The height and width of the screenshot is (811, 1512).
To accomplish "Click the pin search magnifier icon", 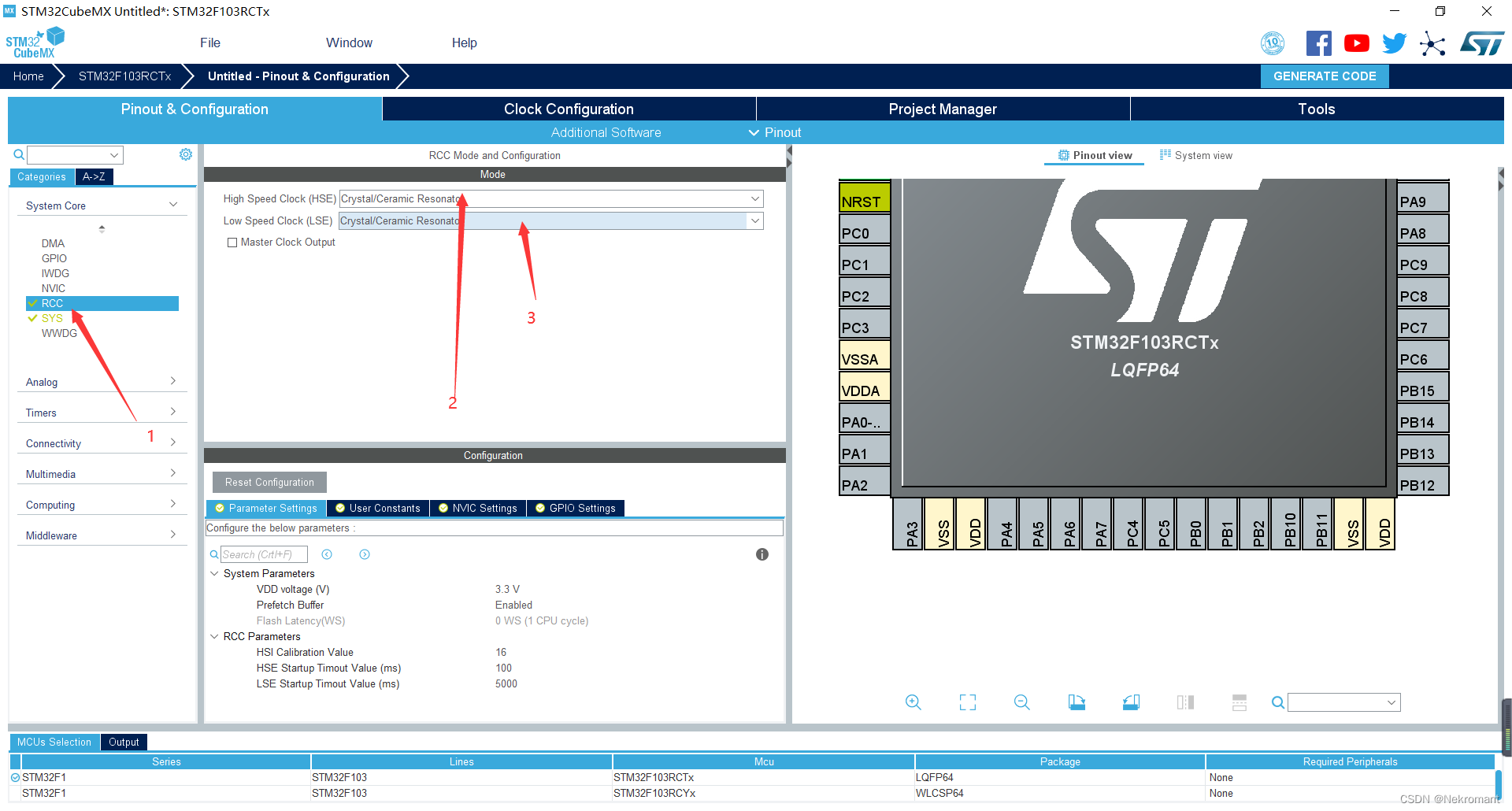I will point(1278,702).
